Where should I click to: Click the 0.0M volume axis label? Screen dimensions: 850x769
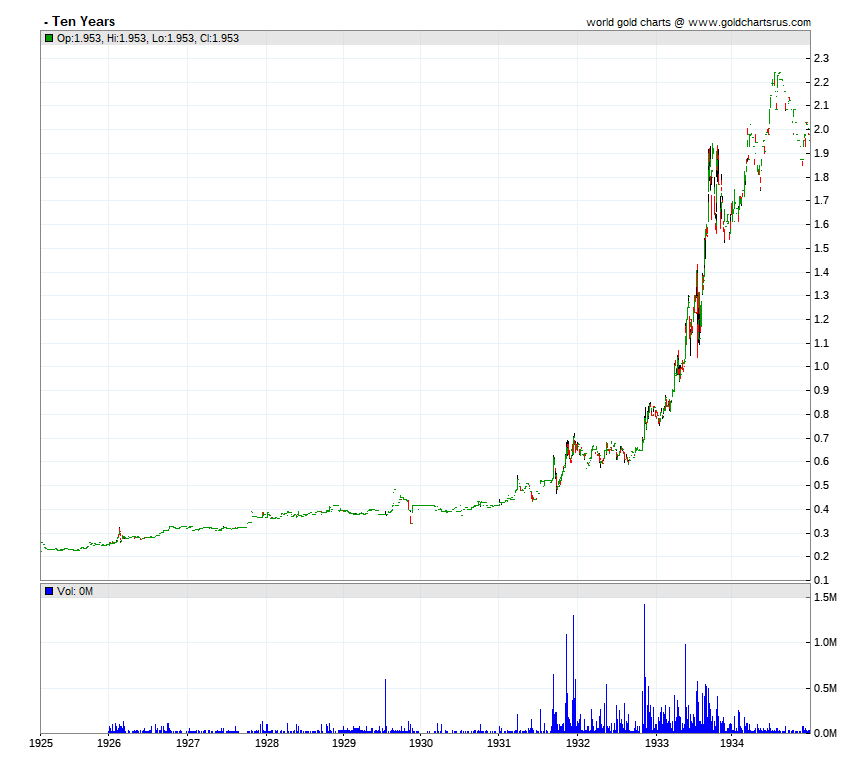tap(825, 733)
